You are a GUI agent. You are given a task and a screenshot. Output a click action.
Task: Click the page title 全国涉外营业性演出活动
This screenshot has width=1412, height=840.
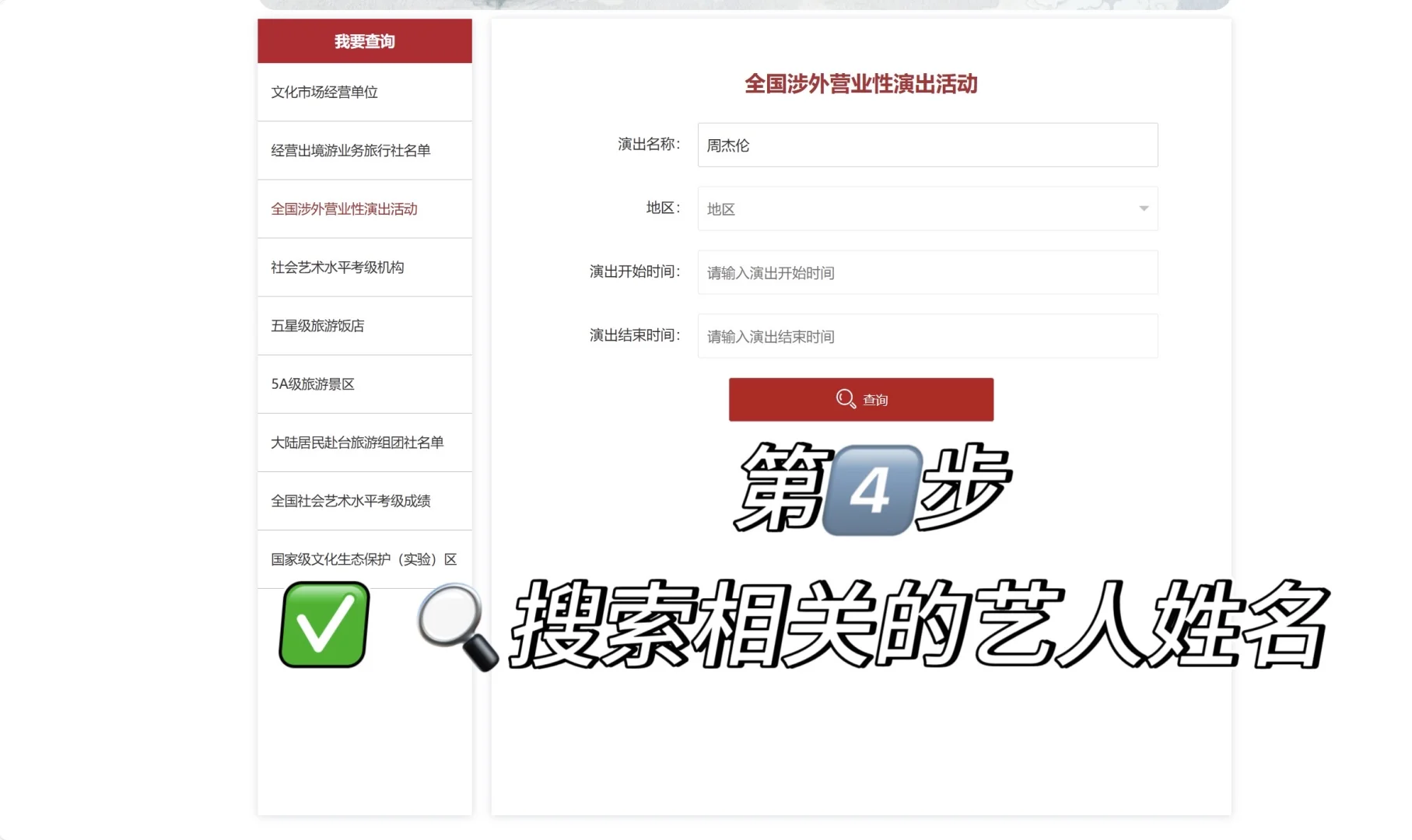pyautogui.click(x=862, y=85)
